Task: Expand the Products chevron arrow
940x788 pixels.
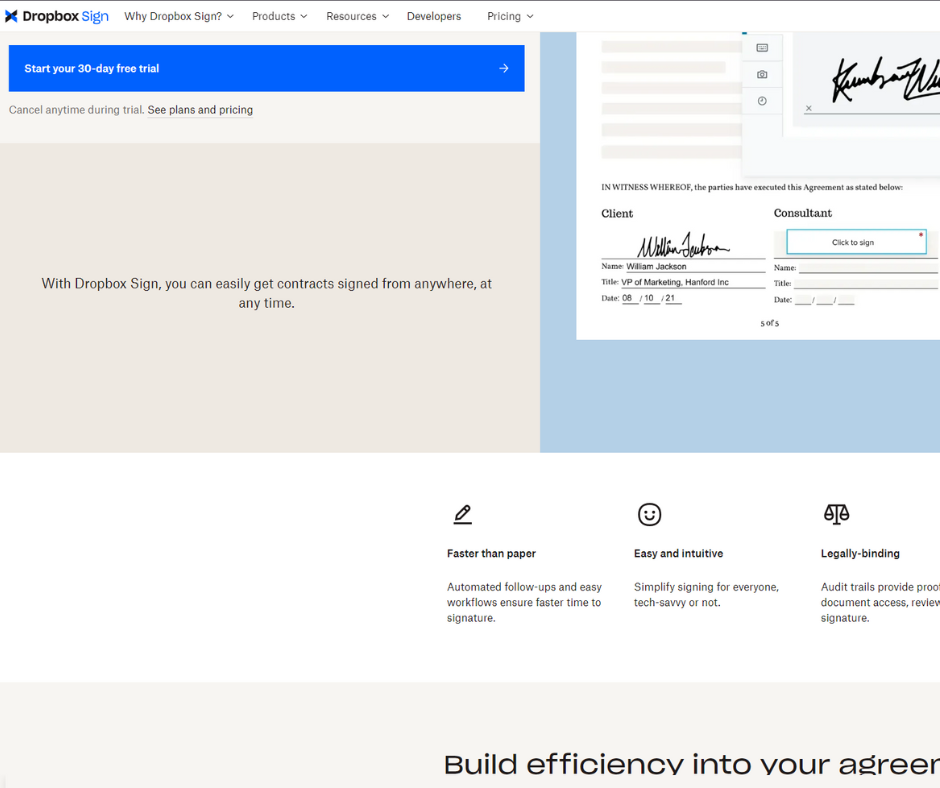Action: pyautogui.click(x=304, y=17)
